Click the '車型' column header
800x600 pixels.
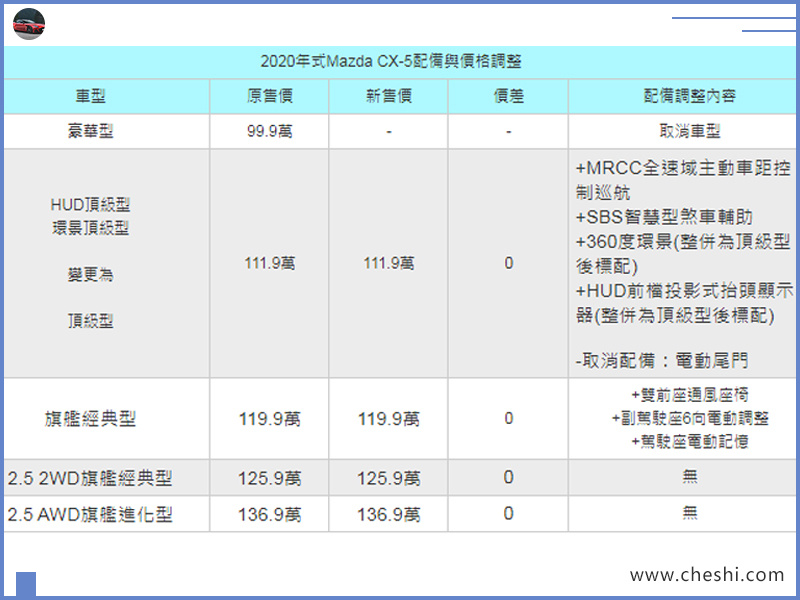point(90,96)
